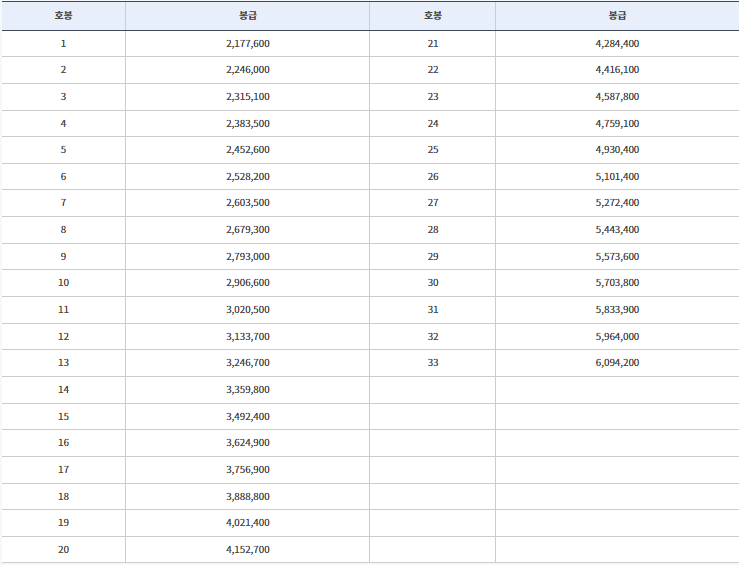Select the salary 3,359,800
The image size is (739, 565).
click(x=248, y=390)
